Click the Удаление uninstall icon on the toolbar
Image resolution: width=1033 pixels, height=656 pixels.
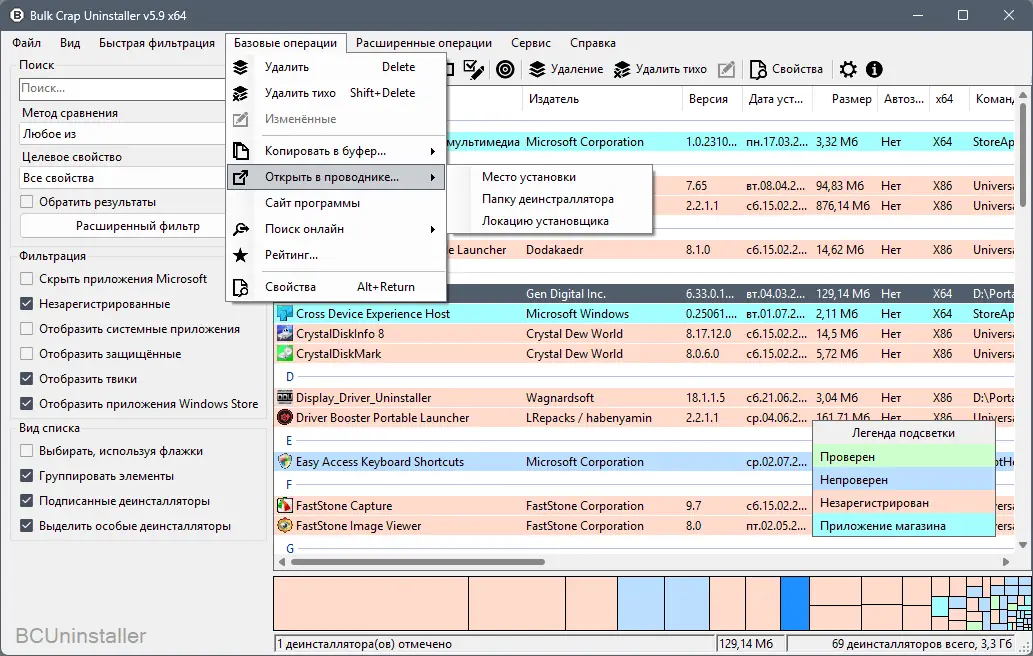click(x=538, y=69)
